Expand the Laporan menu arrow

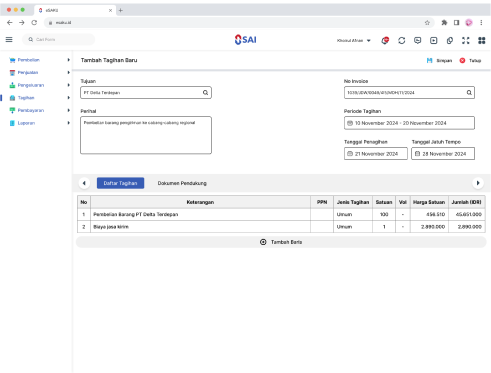click(68, 123)
